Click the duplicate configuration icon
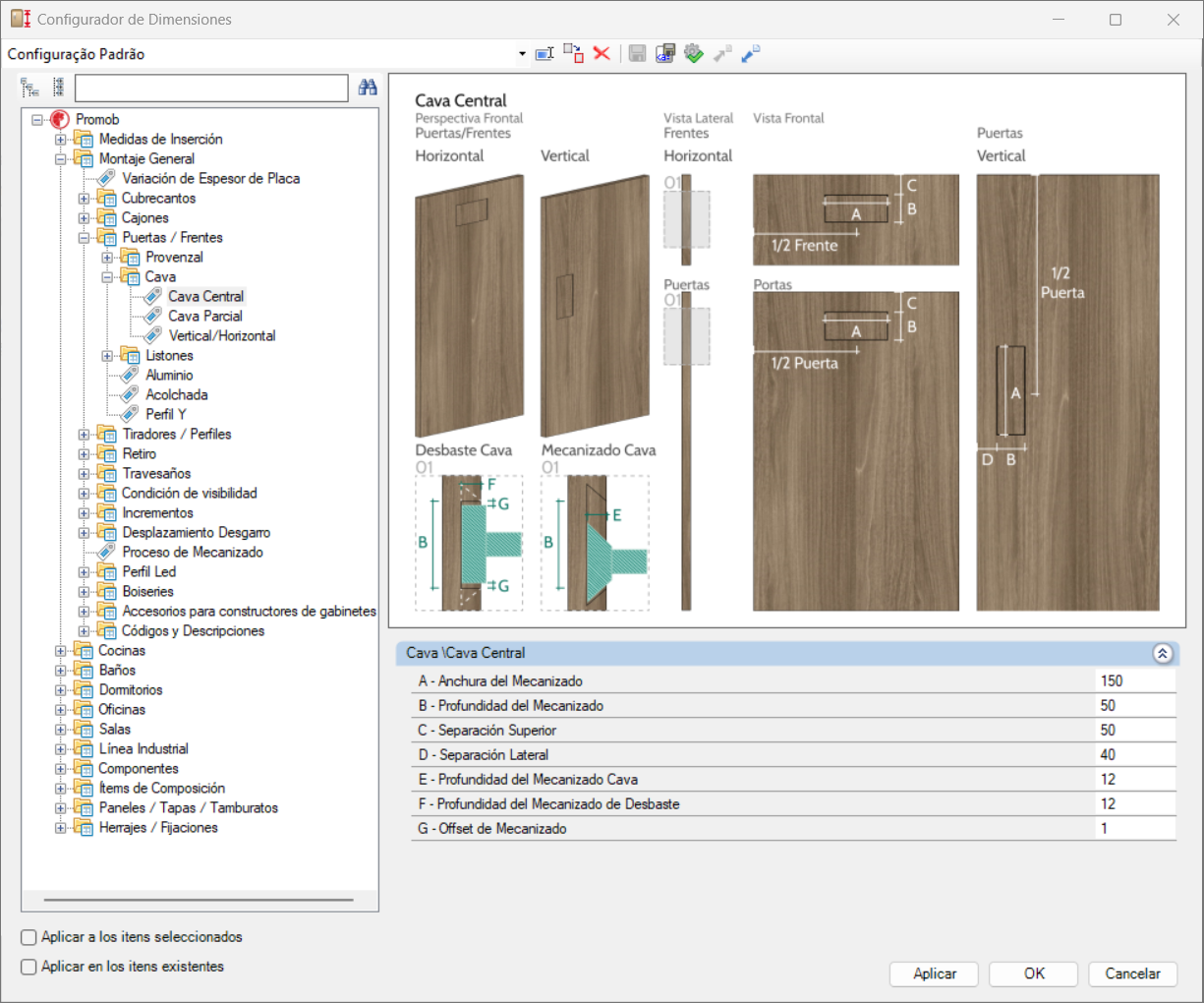 [x=574, y=54]
